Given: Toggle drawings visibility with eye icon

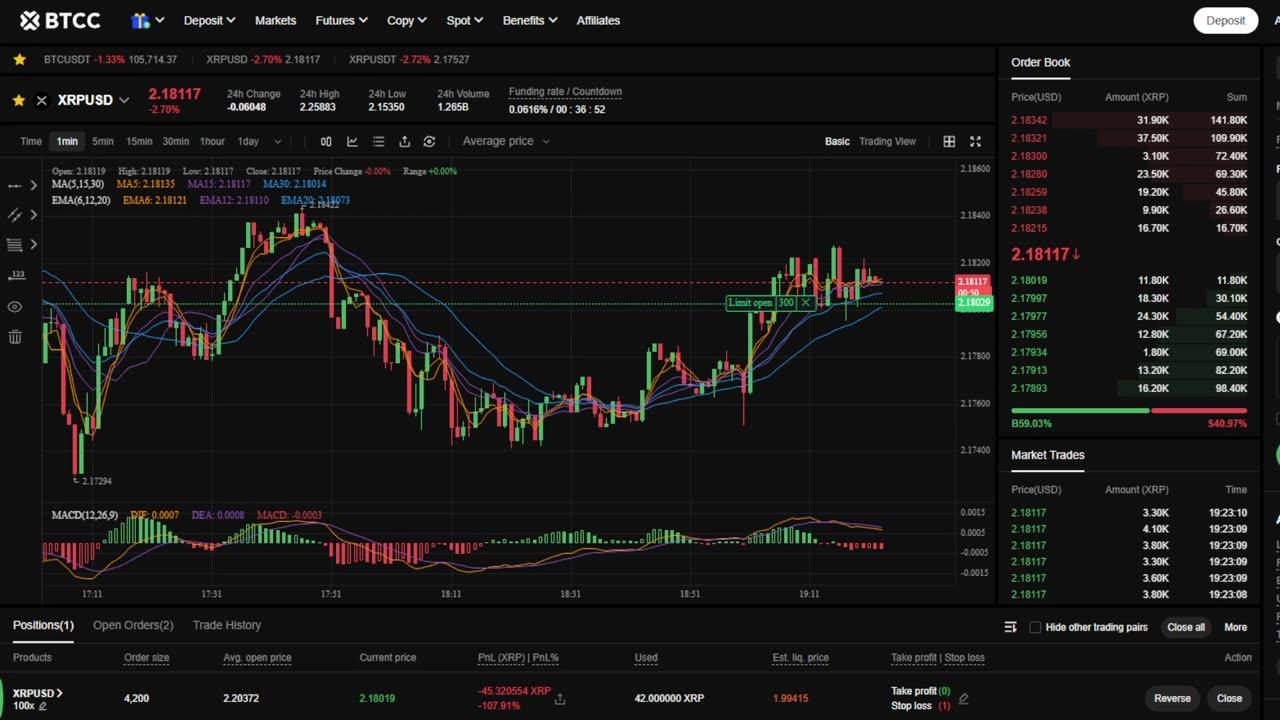Looking at the screenshot, I should coord(15,307).
